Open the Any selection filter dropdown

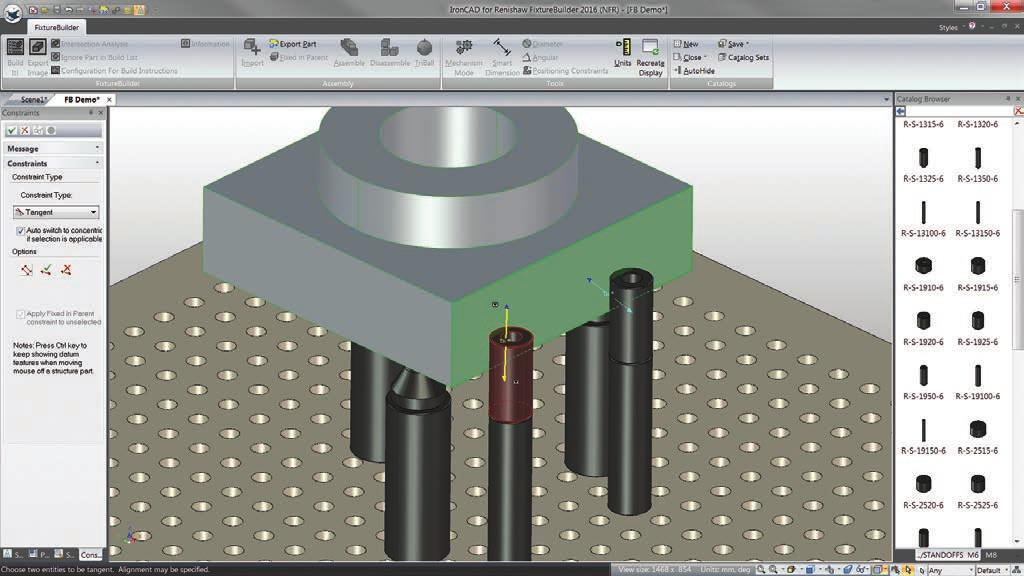pos(951,570)
